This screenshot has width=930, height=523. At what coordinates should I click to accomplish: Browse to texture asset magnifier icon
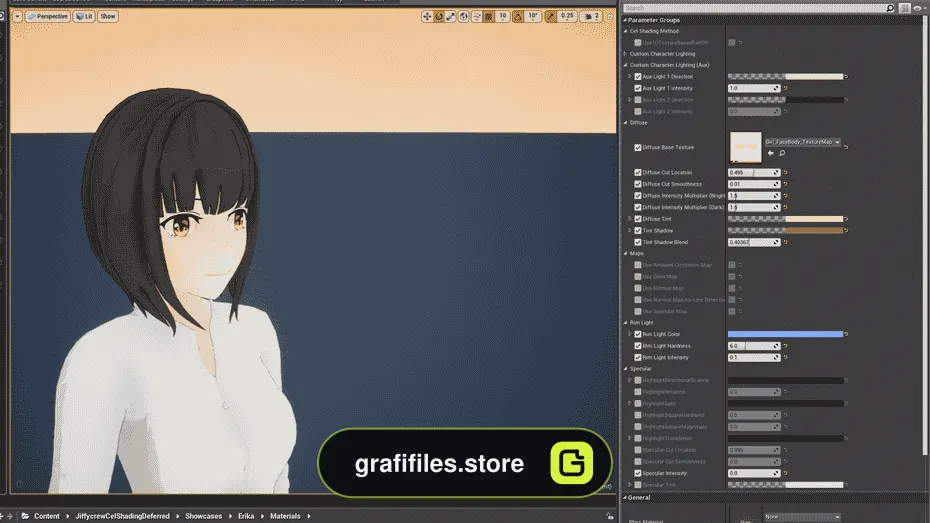(x=782, y=153)
